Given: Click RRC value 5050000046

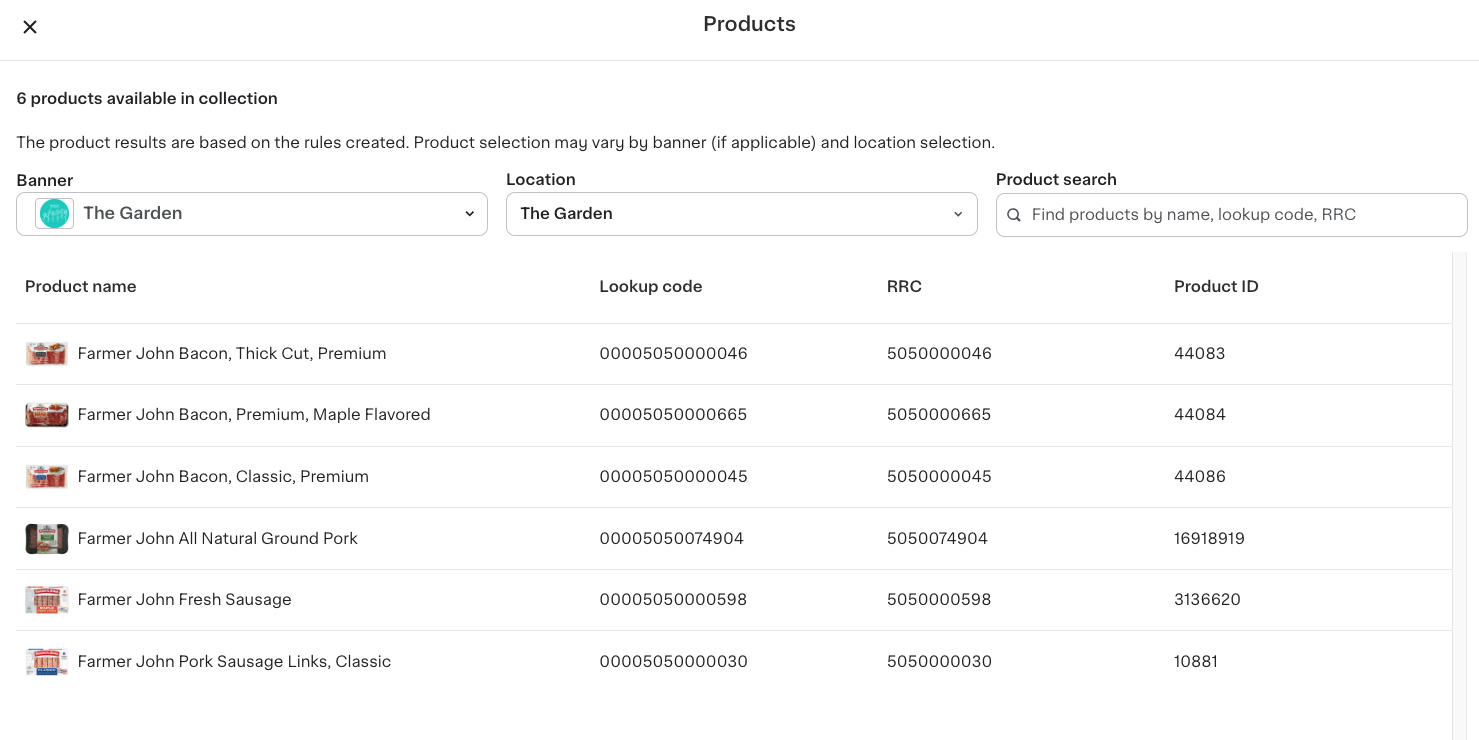Looking at the screenshot, I should (x=939, y=354).
